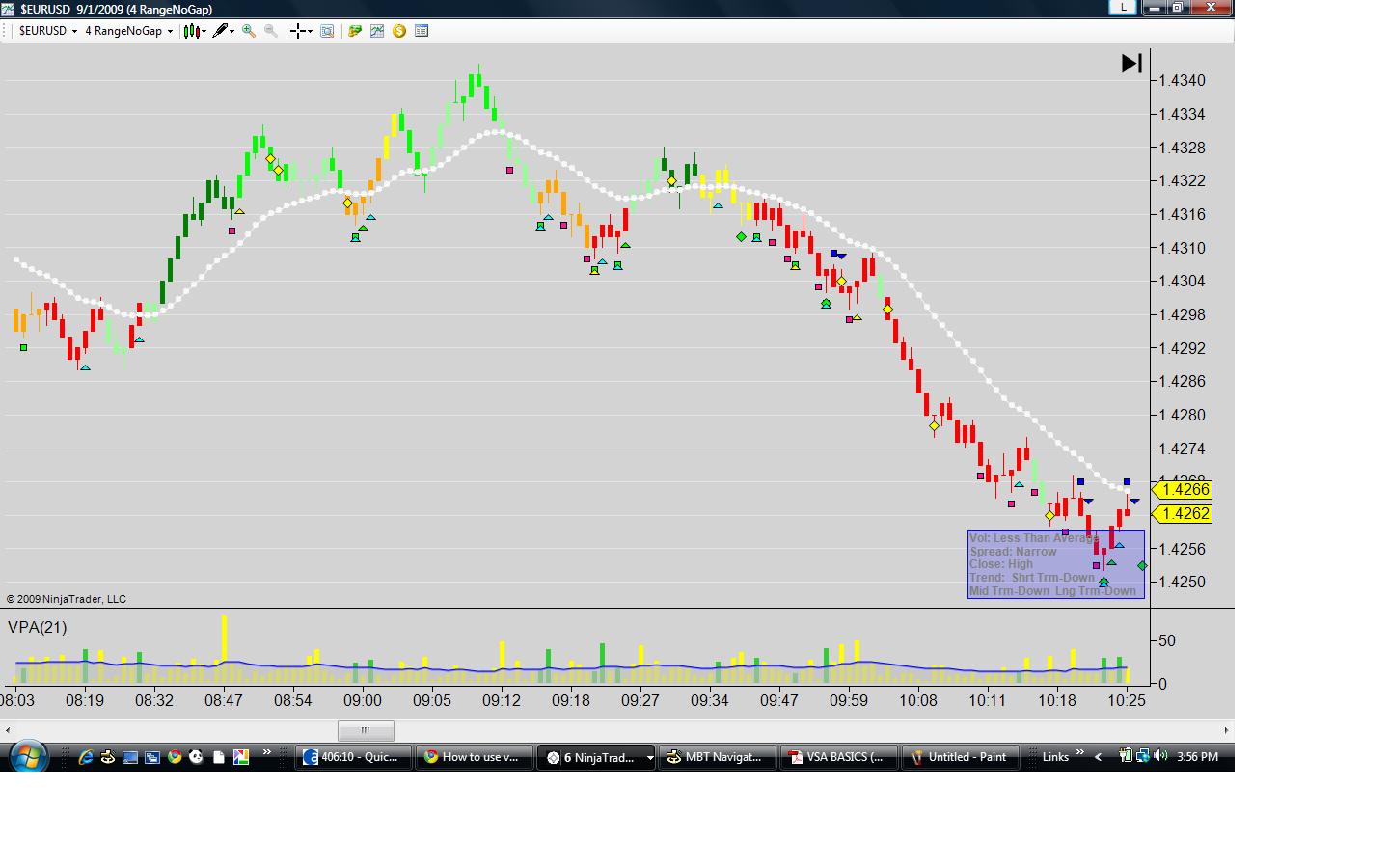This screenshot has width=1389, height=868.
Task: Open the data box icon
Action: (327, 31)
